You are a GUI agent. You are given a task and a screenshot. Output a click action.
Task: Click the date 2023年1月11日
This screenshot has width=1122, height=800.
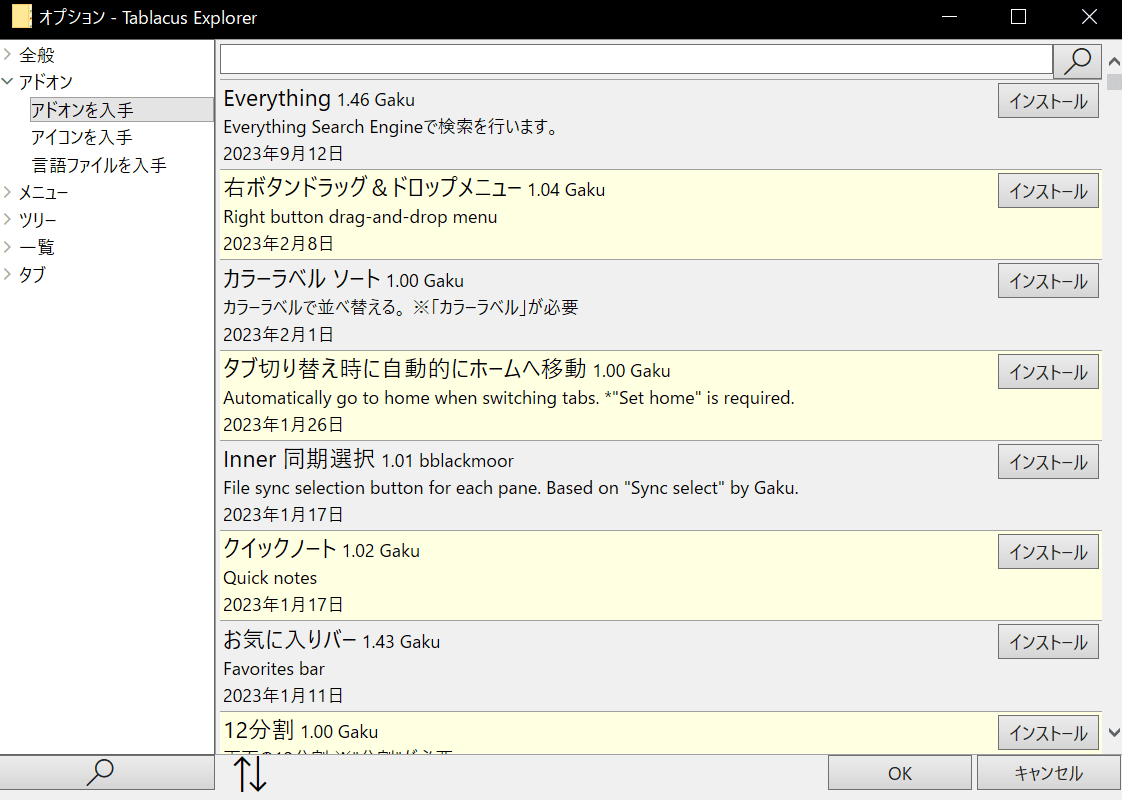click(283, 696)
